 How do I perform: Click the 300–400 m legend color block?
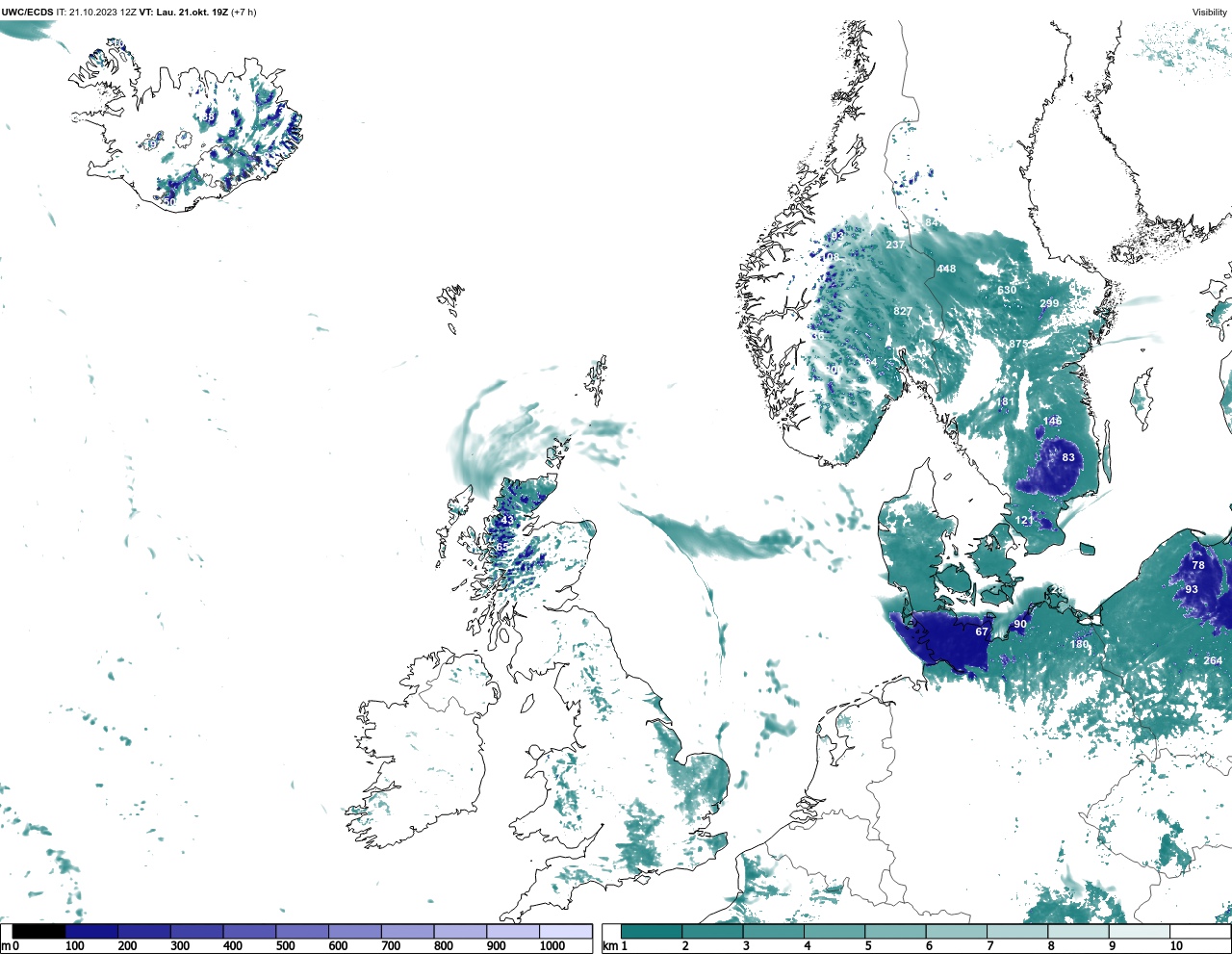[196, 931]
